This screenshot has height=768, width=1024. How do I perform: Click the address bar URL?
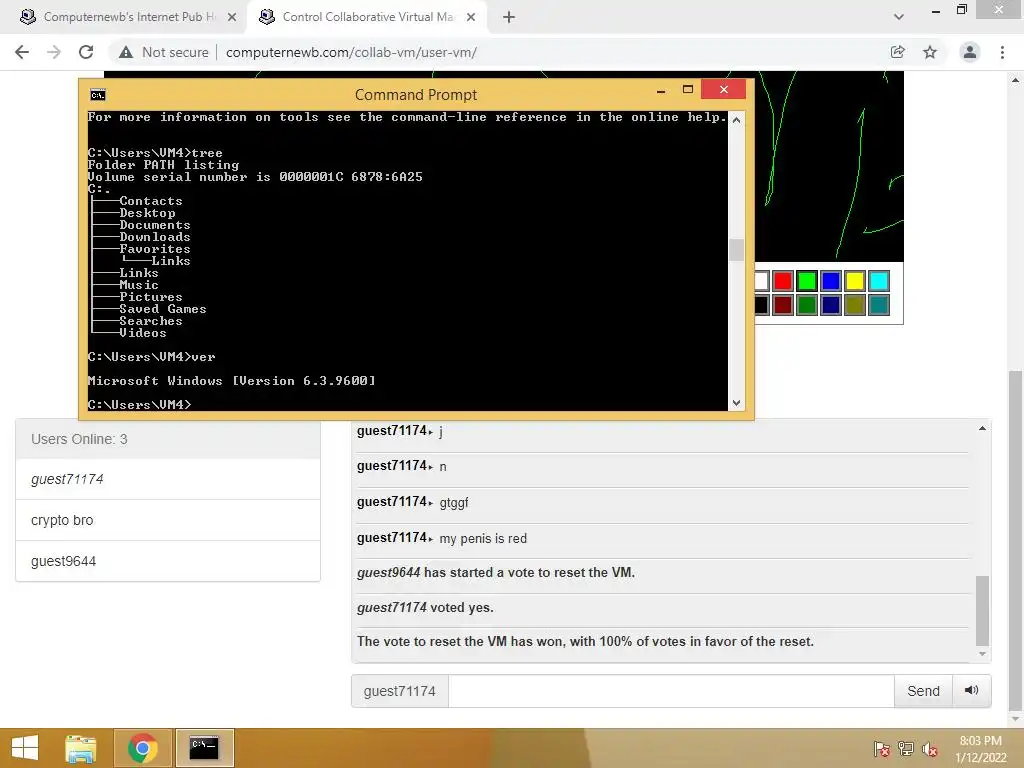(351, 52)
